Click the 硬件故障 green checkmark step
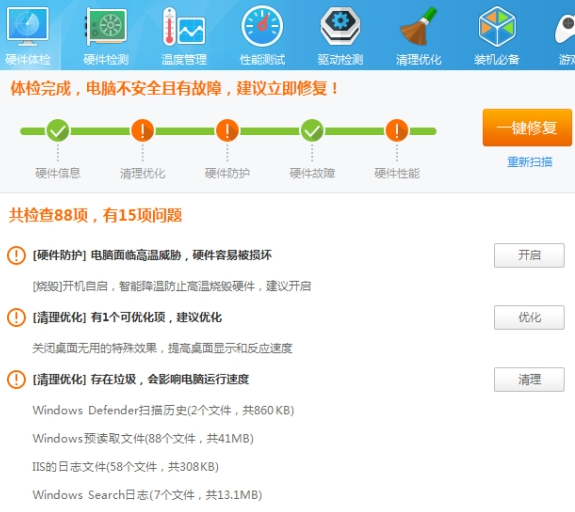Viewport: 575px width, 512px height. (x=312, y=131)
